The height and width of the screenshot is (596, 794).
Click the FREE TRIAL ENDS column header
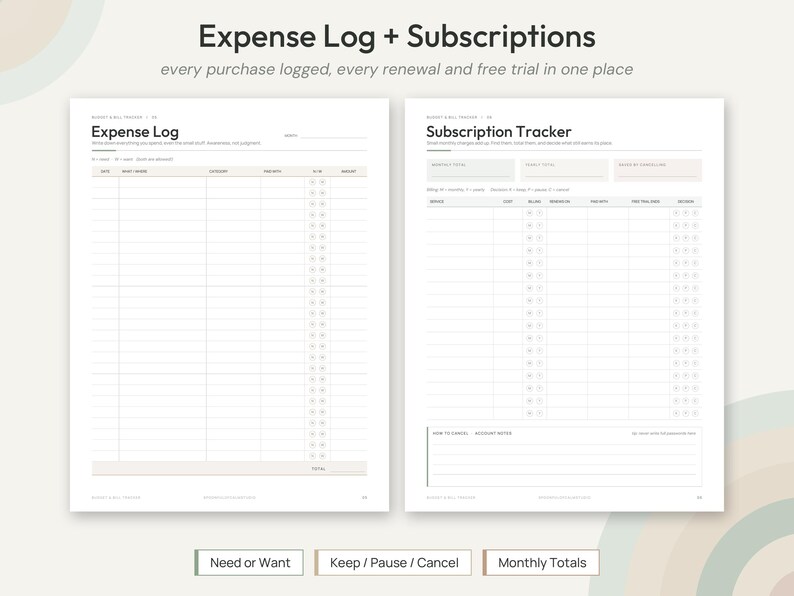(x=646, y=202)
